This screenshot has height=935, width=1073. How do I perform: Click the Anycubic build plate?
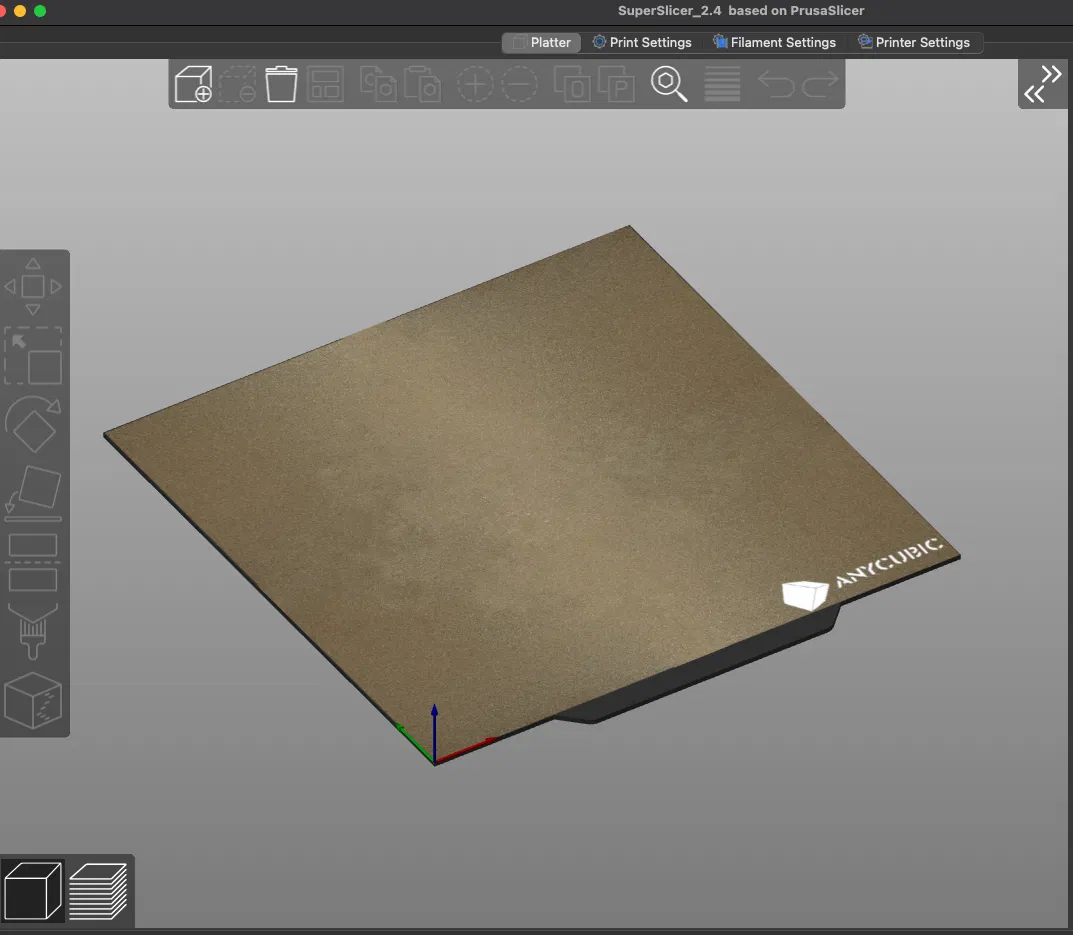(x=532, y=495)
